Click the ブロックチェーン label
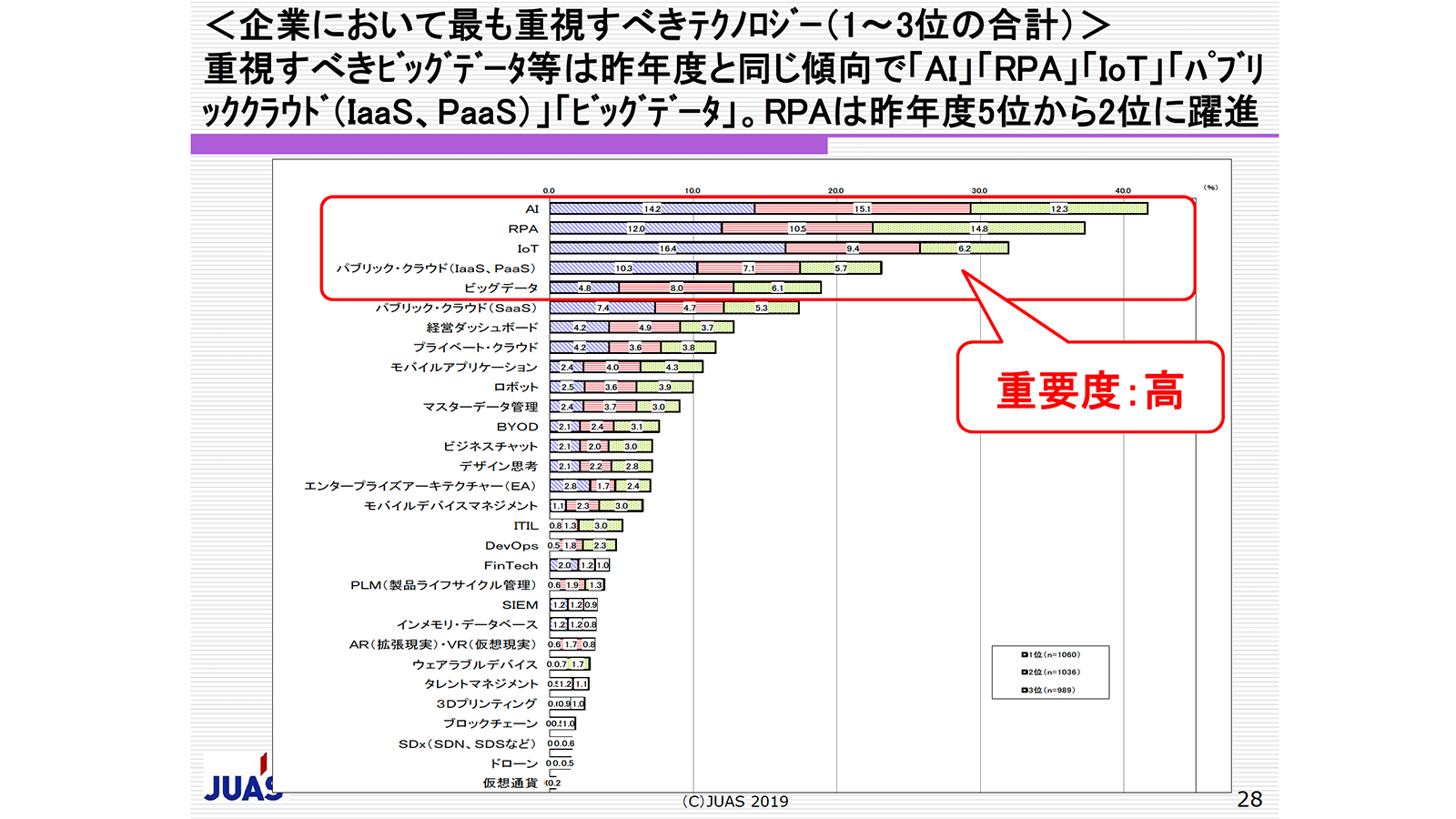The width and height of the screenshot is (1456, 819). point(490,723)
